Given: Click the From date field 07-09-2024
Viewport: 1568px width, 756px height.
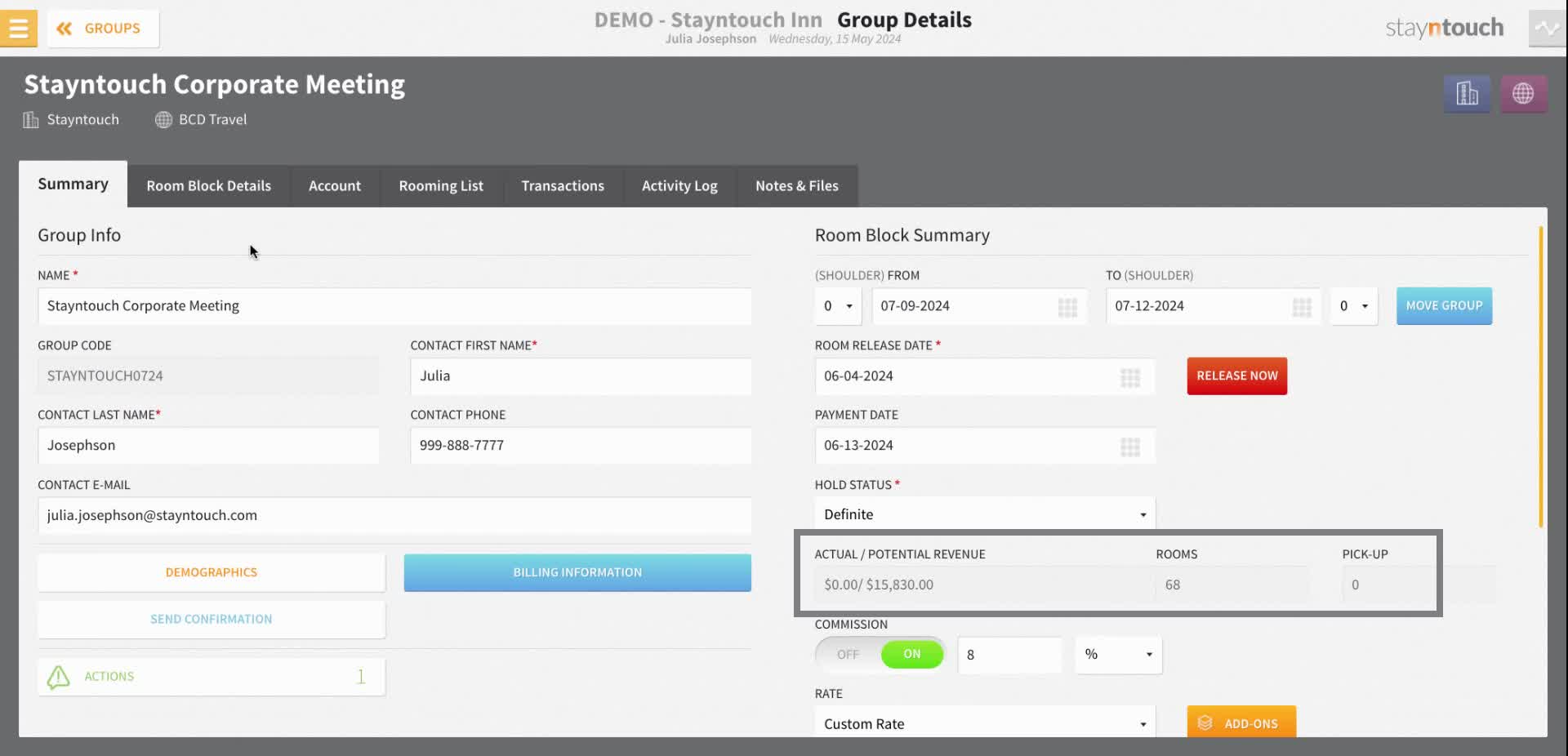Looking at the screenshot, I should coord(978,306).
